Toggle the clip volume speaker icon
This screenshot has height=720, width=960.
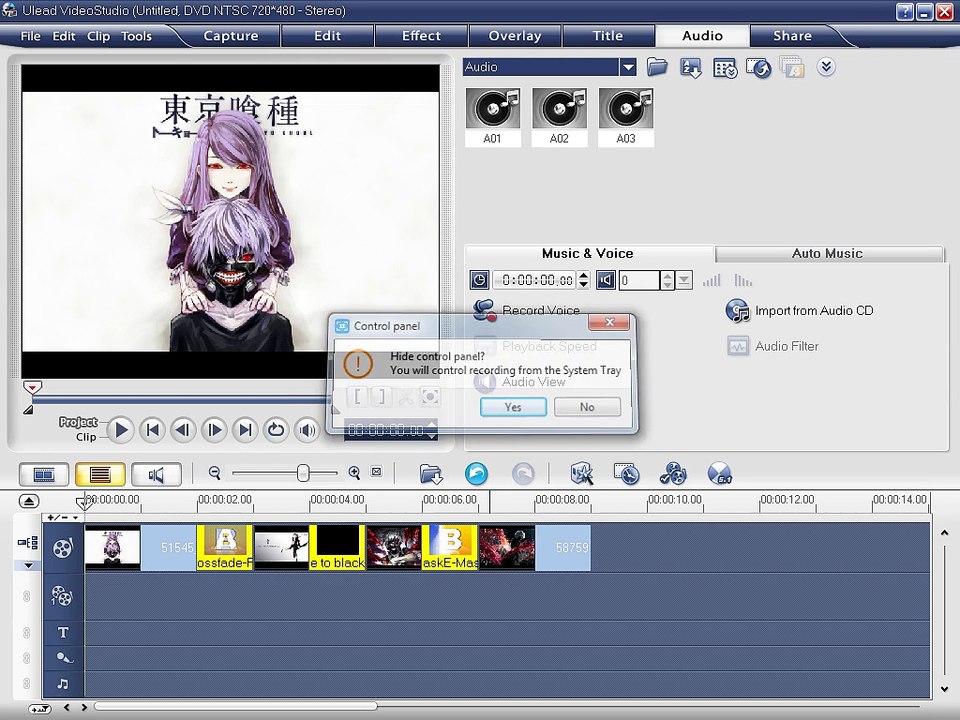[606, 280]
